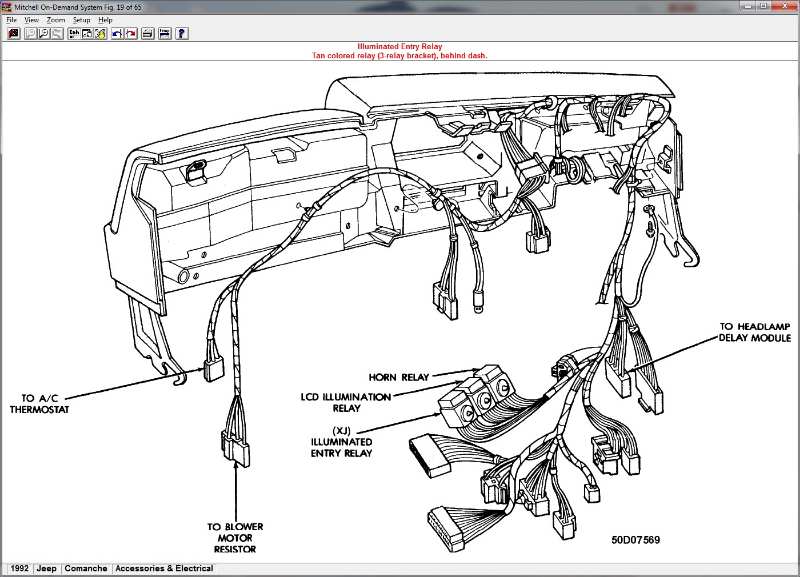Expand the Zoom menu
This screenshot has width=800, height=577.
pyautogui.click(x=56, y=20)
